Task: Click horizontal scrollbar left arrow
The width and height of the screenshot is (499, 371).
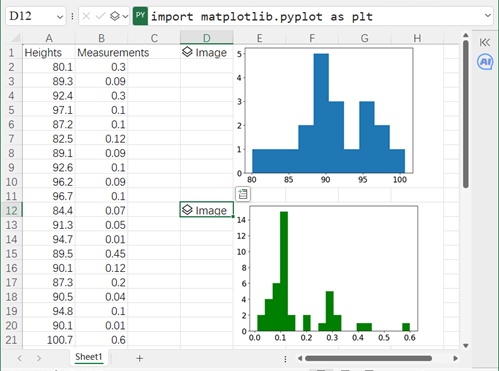Action: tap(300, 358)
